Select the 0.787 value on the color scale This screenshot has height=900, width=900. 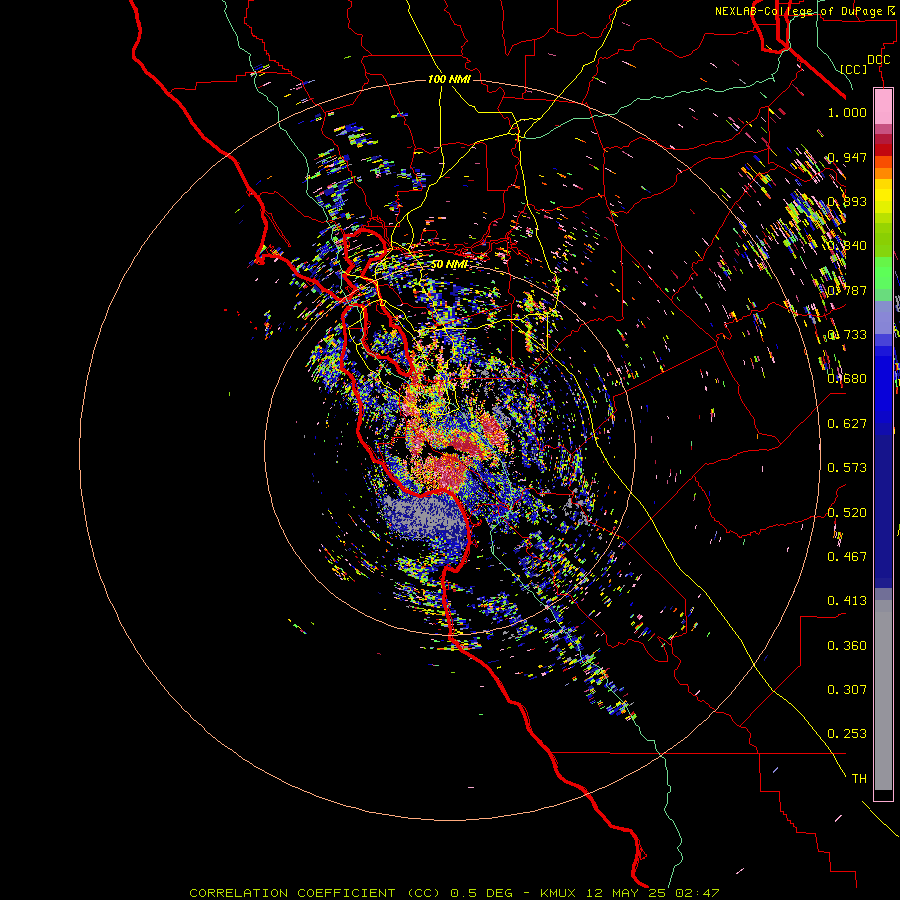click(x=847, y=290)
